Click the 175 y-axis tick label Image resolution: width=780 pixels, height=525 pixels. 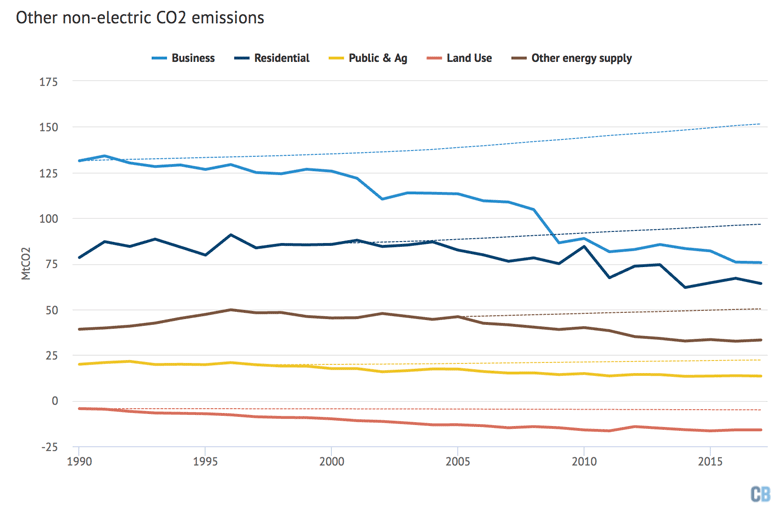pos(47,82)
